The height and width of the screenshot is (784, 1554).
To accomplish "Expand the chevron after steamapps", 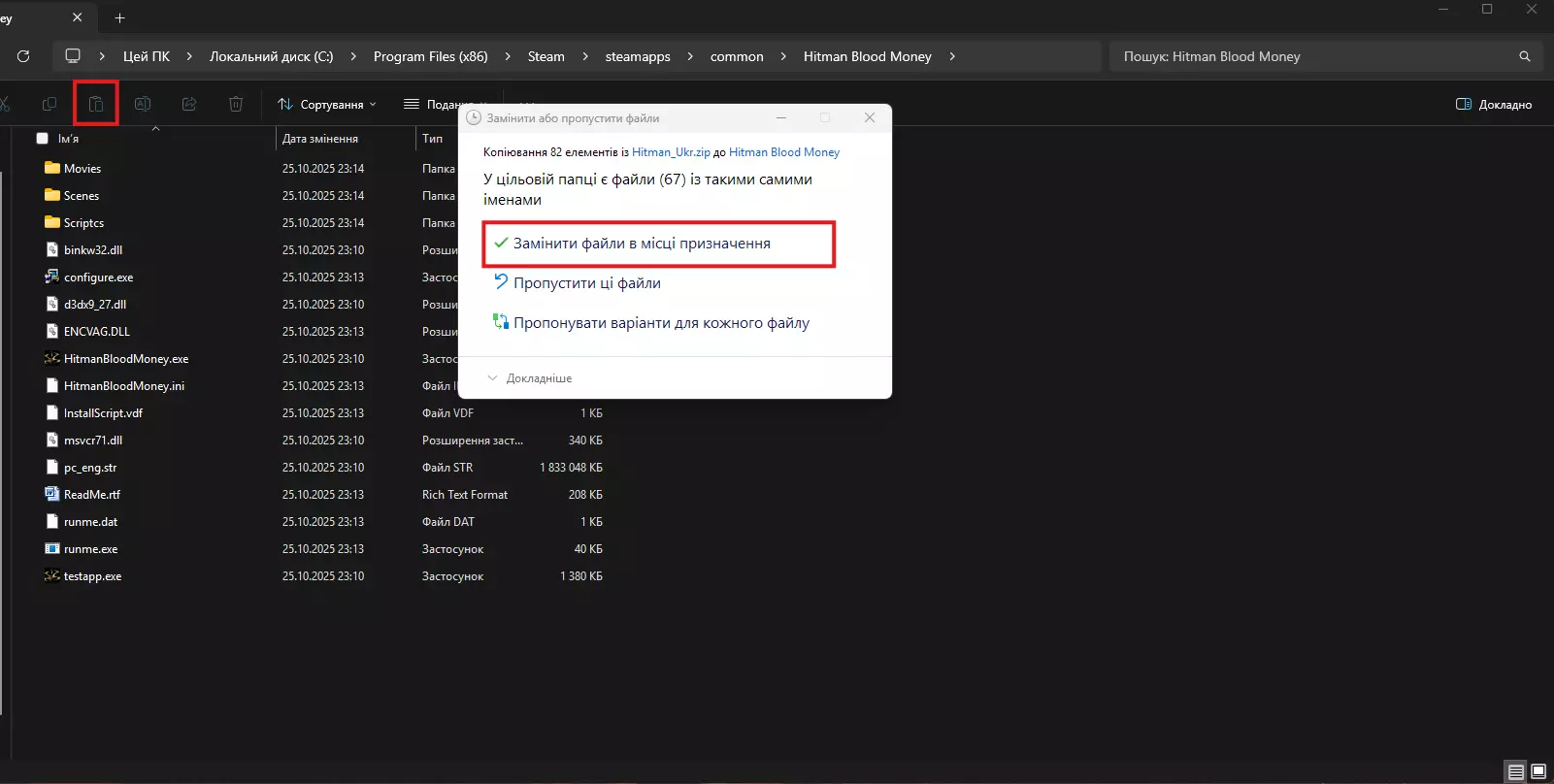I will 690,56.
